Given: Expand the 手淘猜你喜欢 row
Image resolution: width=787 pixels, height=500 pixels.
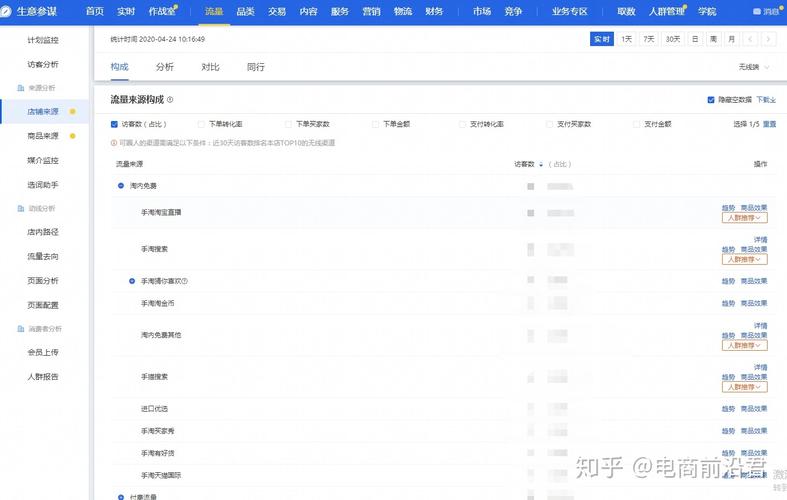Looking at the screenshot, I should 132,281.
